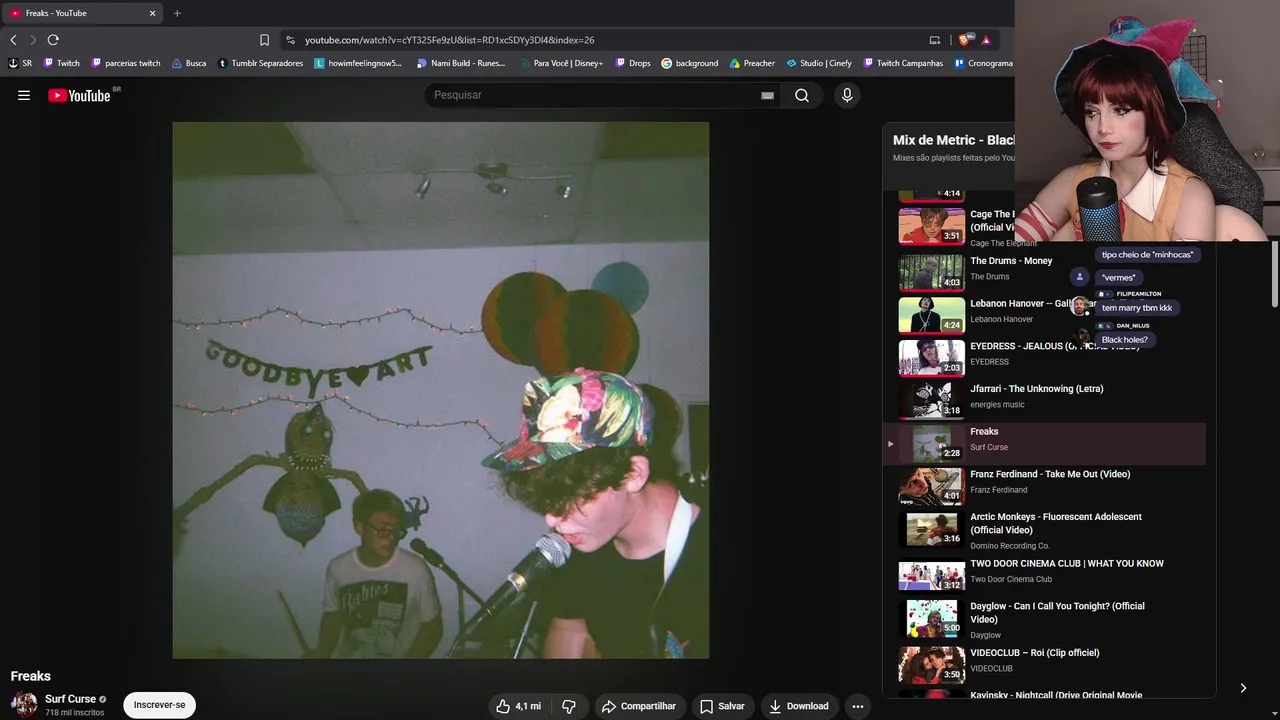The width and height of the screenshot is (1280, 720).
Task: Open the Nami Build - Runes bookmark
Action: click(x=461, y=63)
